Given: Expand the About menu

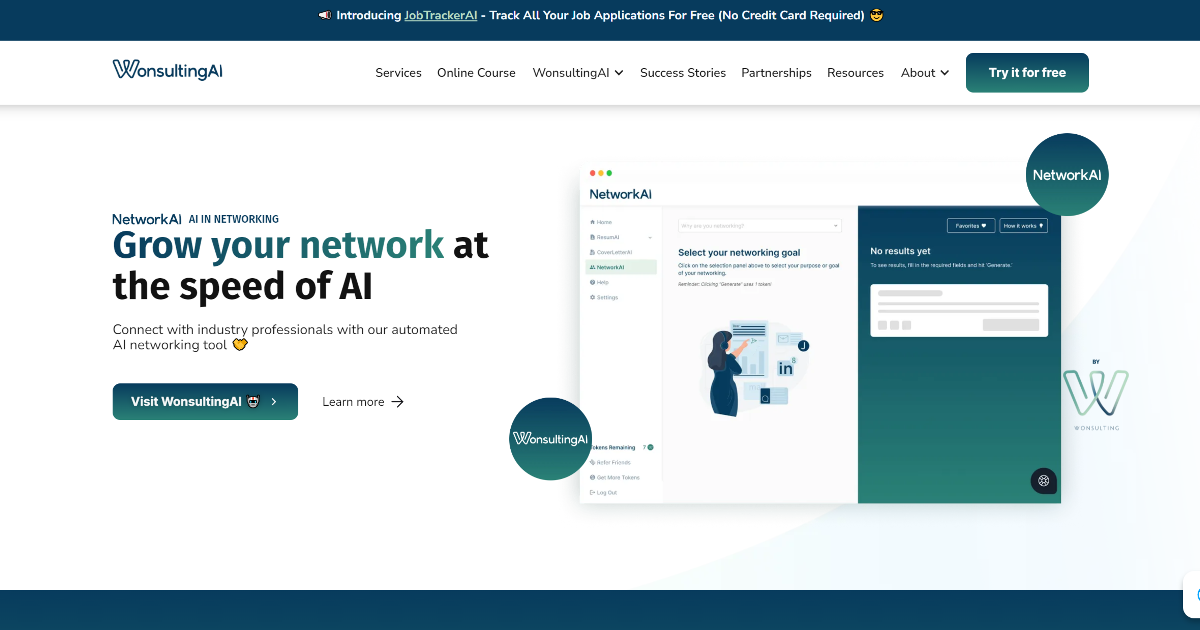Looking at the screenshot, I should [x=924, y=72].
